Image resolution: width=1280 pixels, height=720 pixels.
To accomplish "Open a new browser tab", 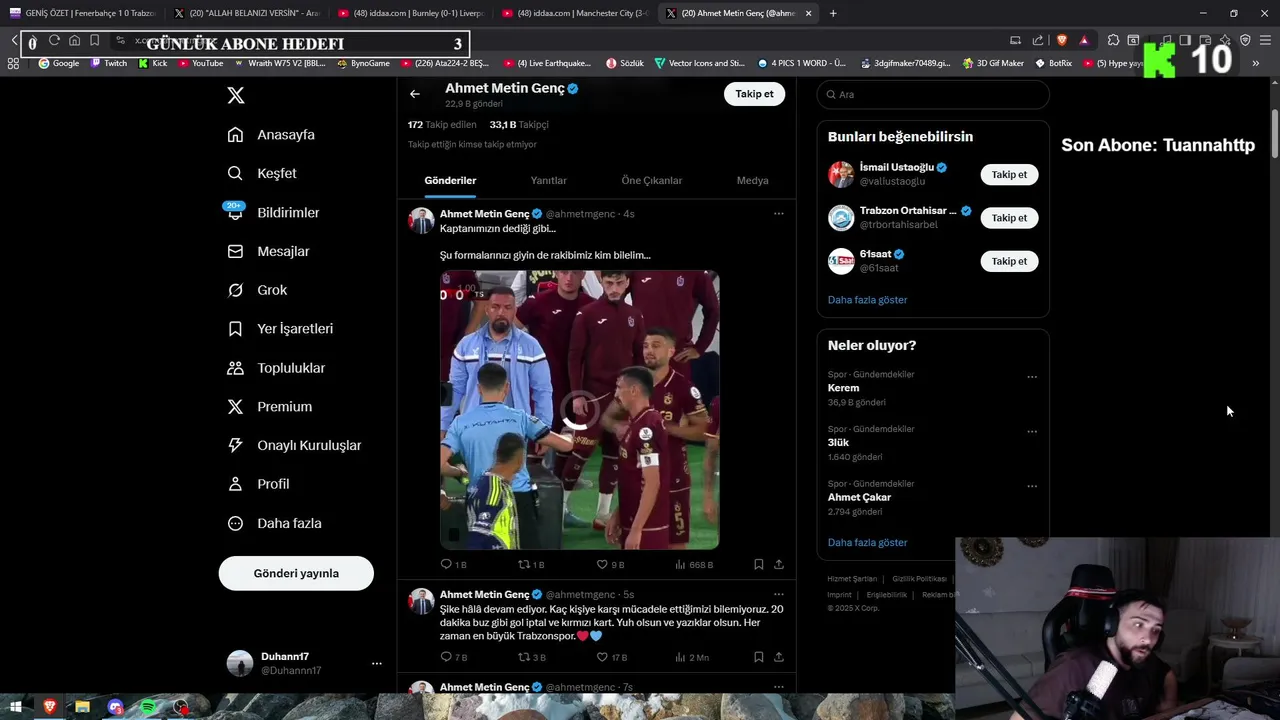I will coord(833,13).
